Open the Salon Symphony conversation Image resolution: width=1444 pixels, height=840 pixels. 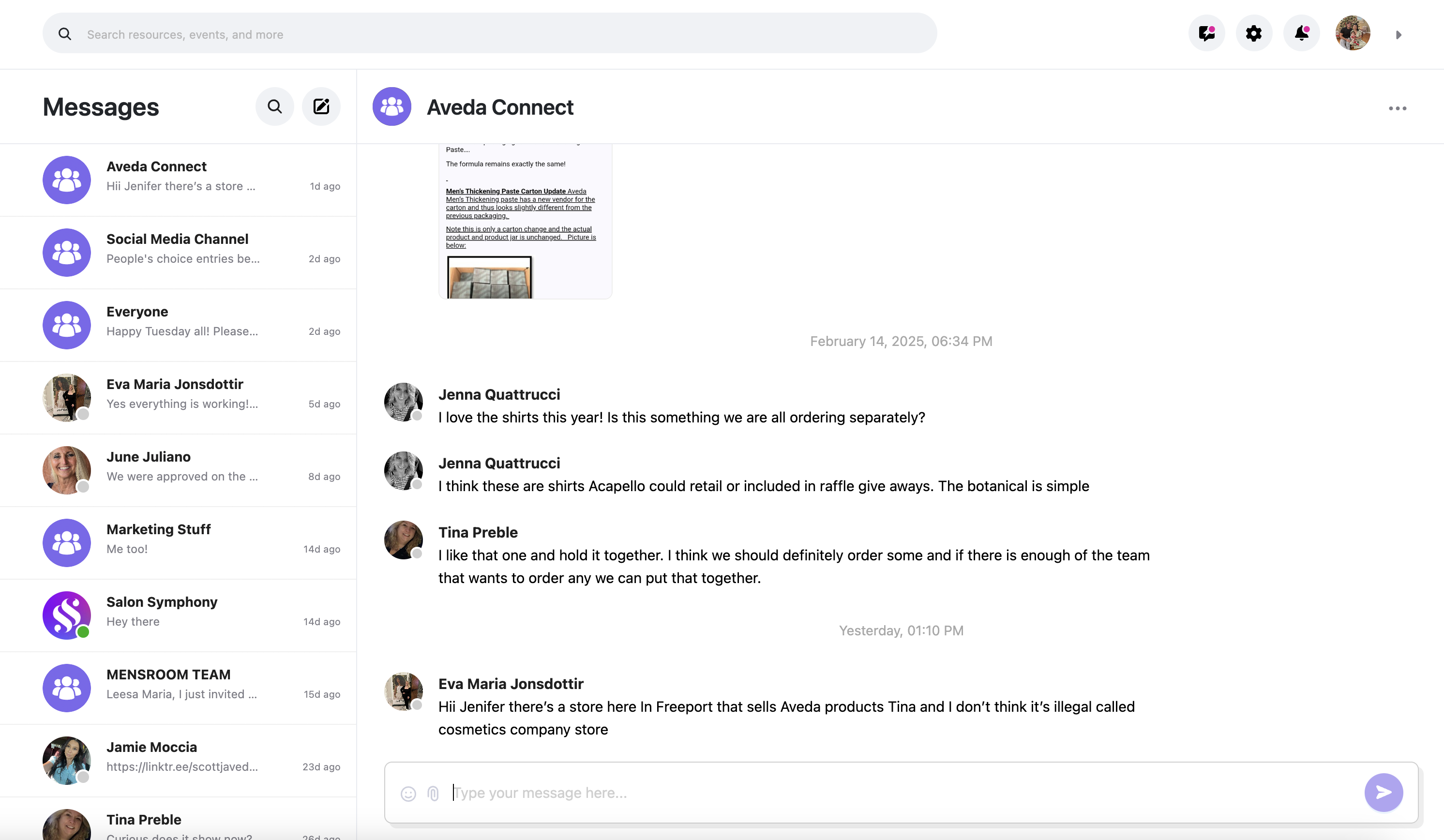click(x=178, y=615)
